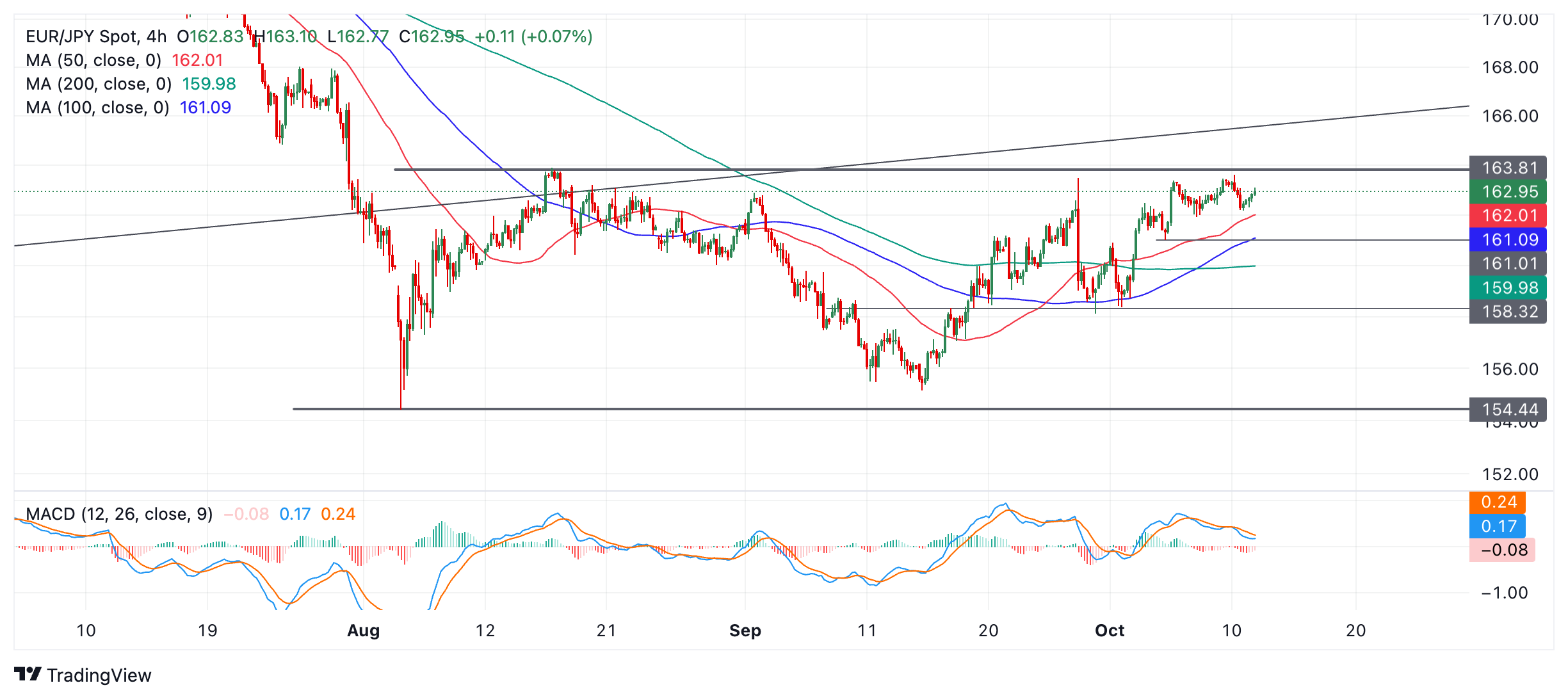Viewport: 1568px width, 699px height.
Task: Click the orange 0.24 MACD signal label
Action: click(1498, 502)
